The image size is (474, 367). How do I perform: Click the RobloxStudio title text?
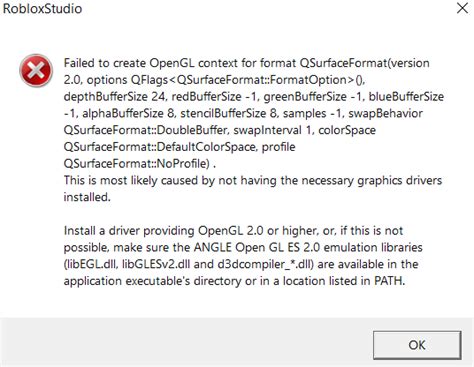[x=42, y=9]
